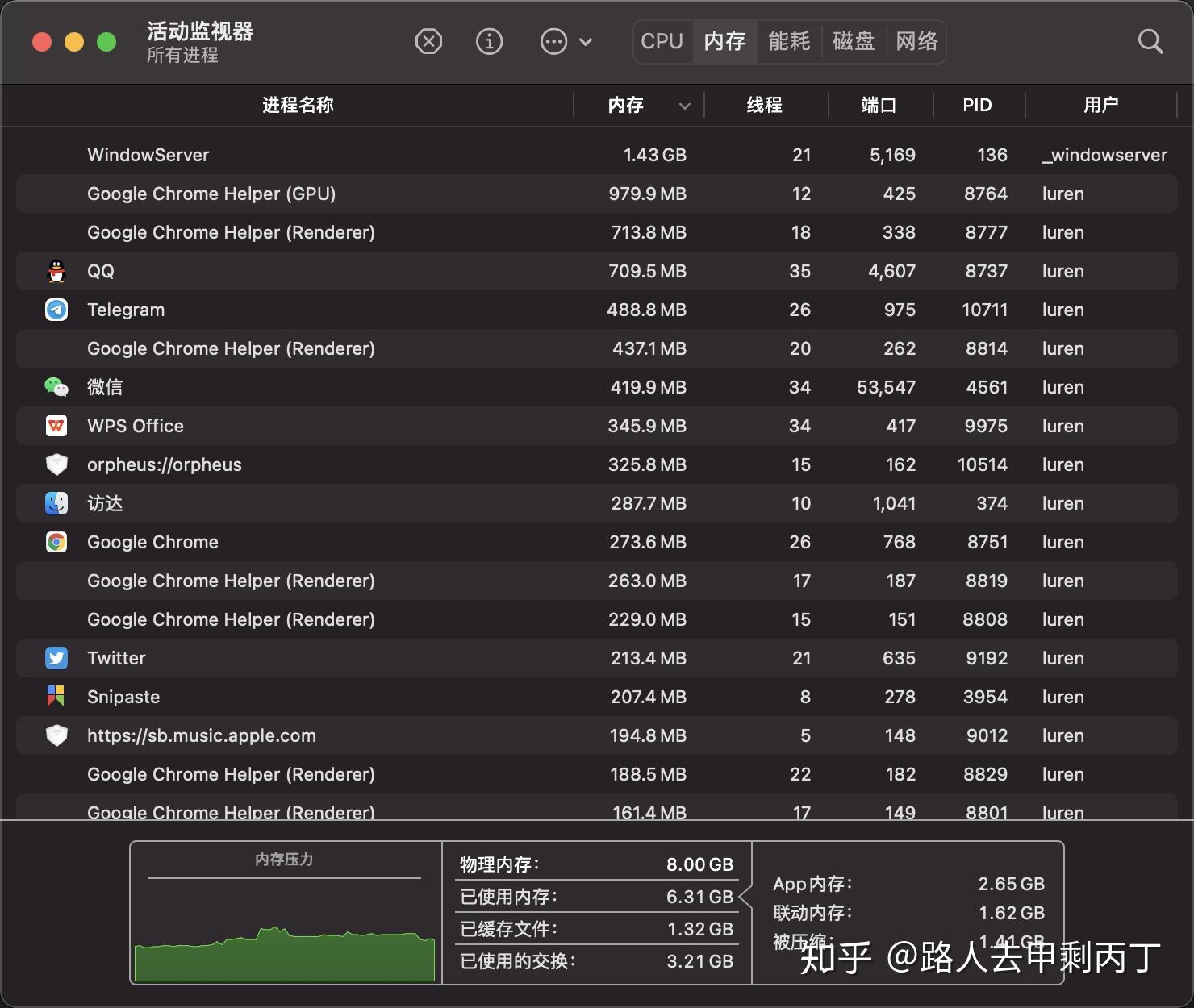Image resolution: width=1194 pixels, height=1008 pixels.
Task: Open the more actions ellipsis icon
Action: pos(553,41)
